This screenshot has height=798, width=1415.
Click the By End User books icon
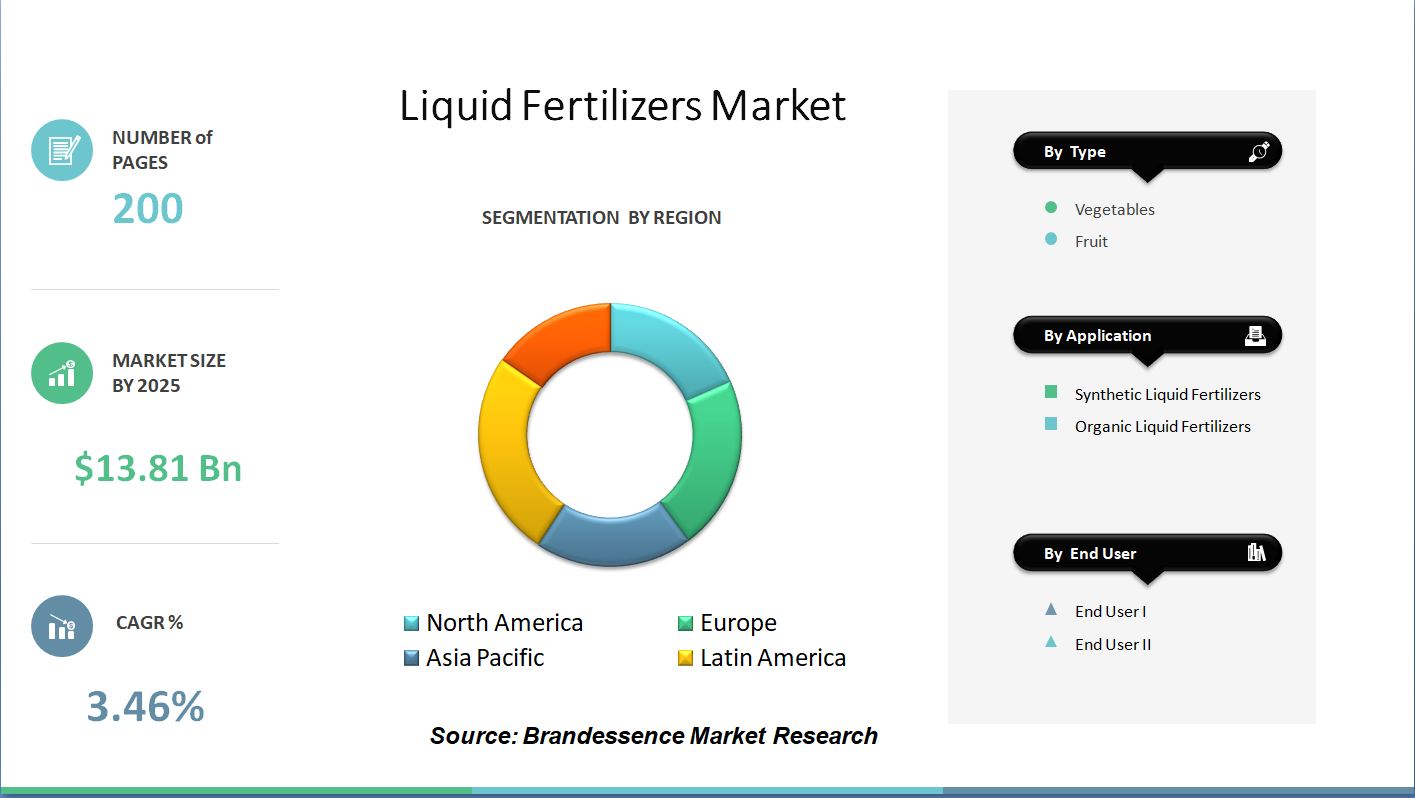point(1257,552)
